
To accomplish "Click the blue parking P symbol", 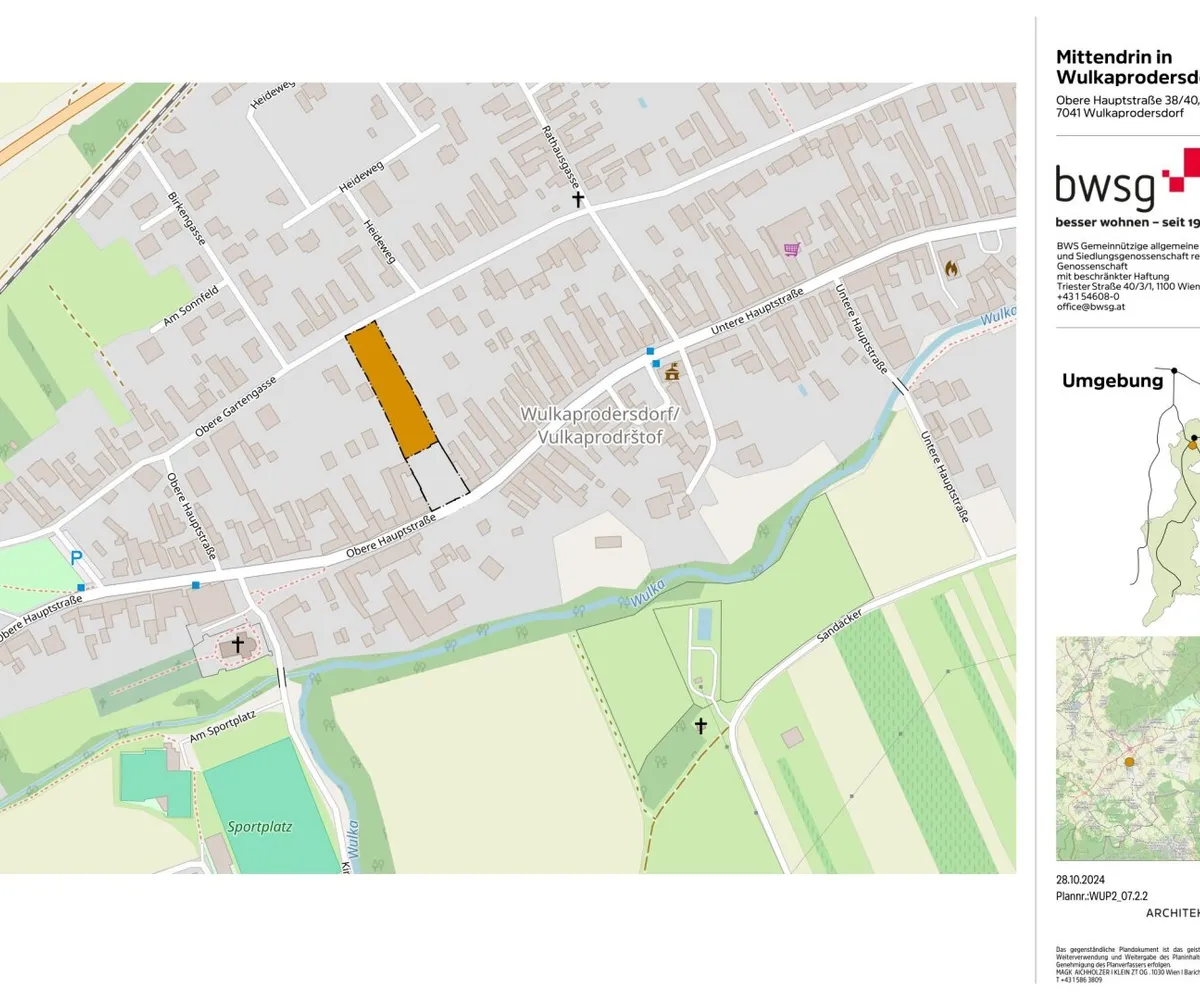I will 76,559.
